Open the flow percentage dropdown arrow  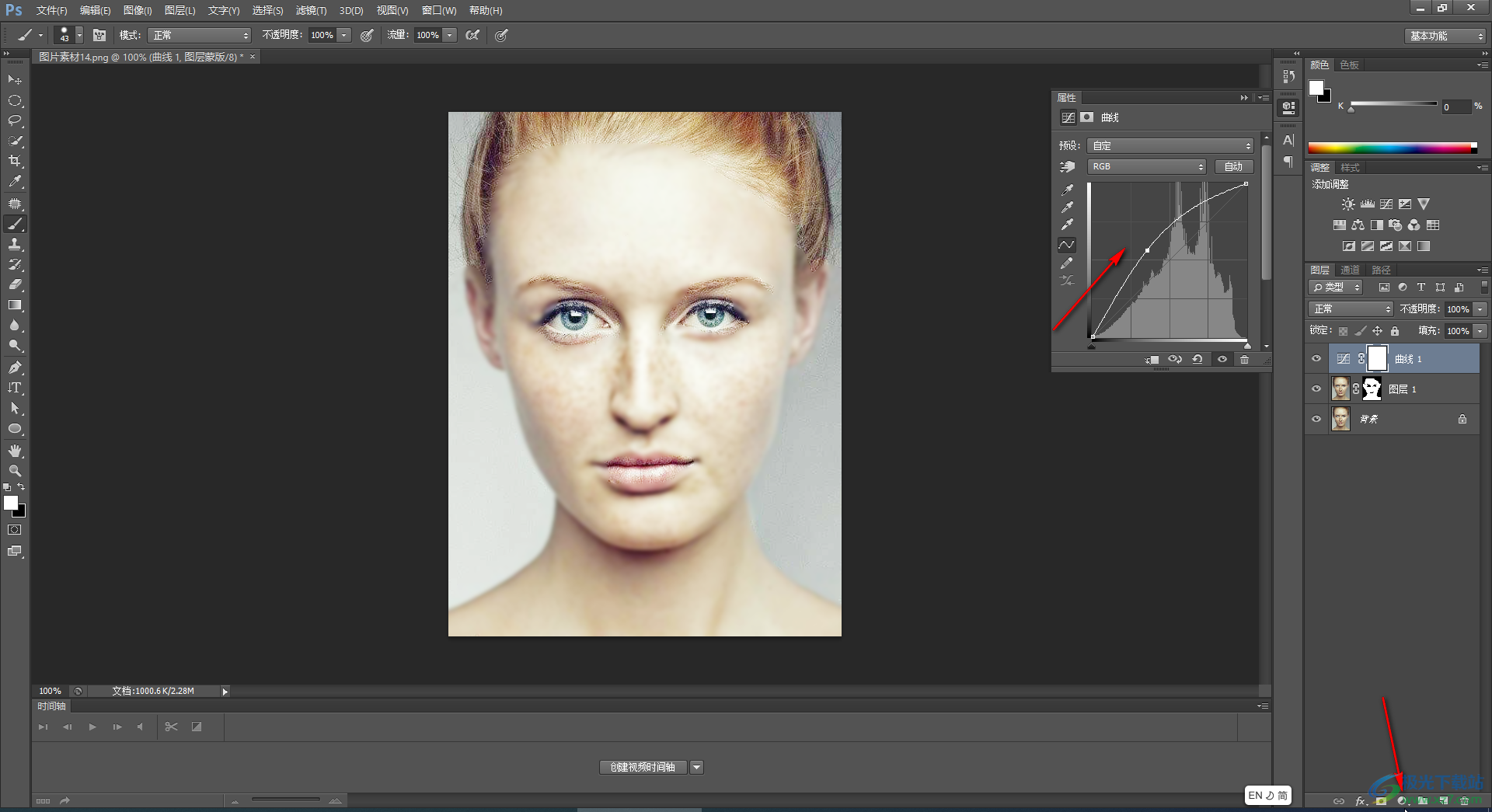(449, 35)
